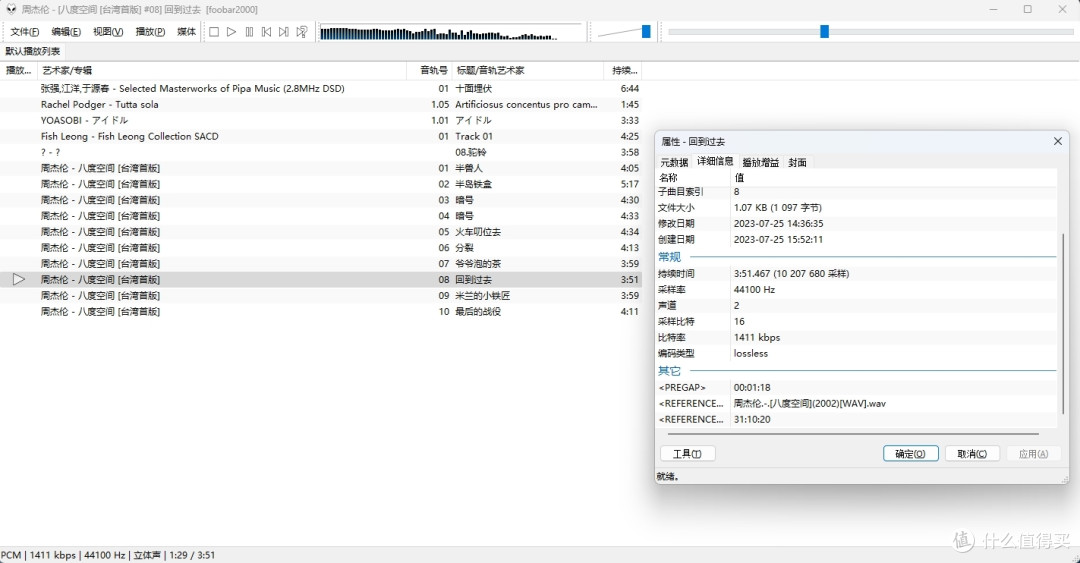Open the 播放(P) menu

click(x=150, y=32)
